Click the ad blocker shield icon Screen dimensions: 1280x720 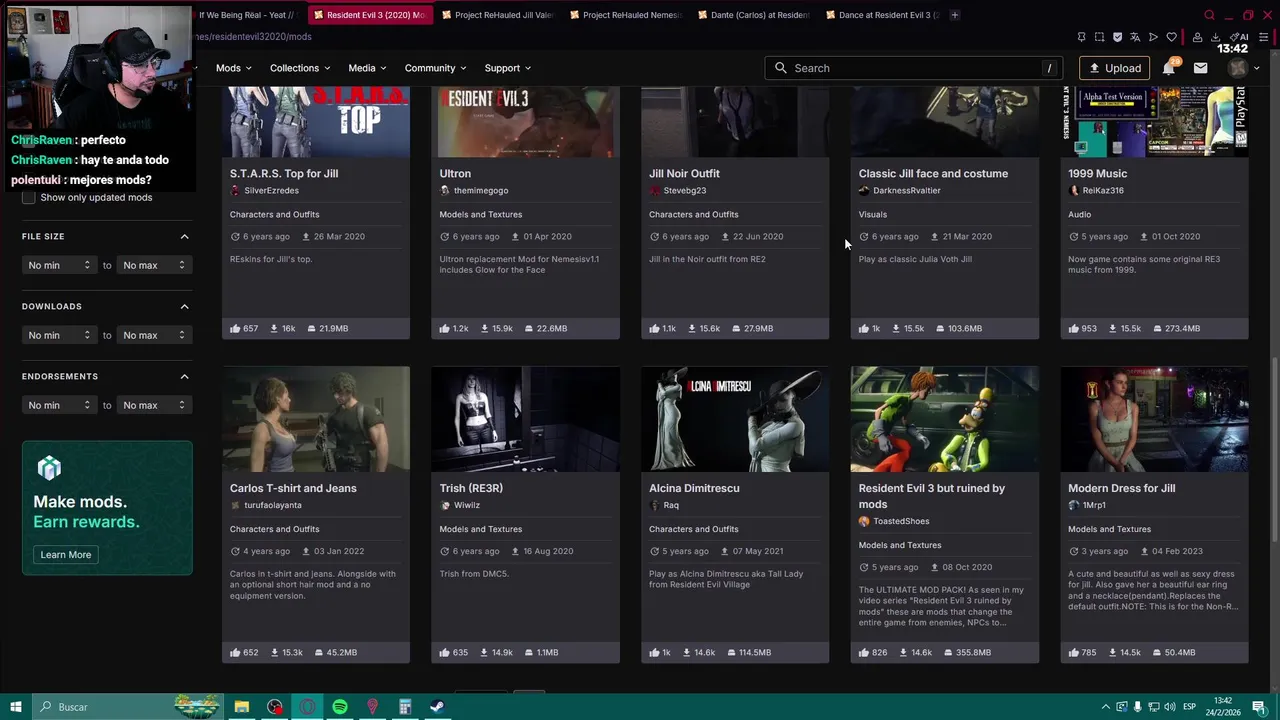1117,37
